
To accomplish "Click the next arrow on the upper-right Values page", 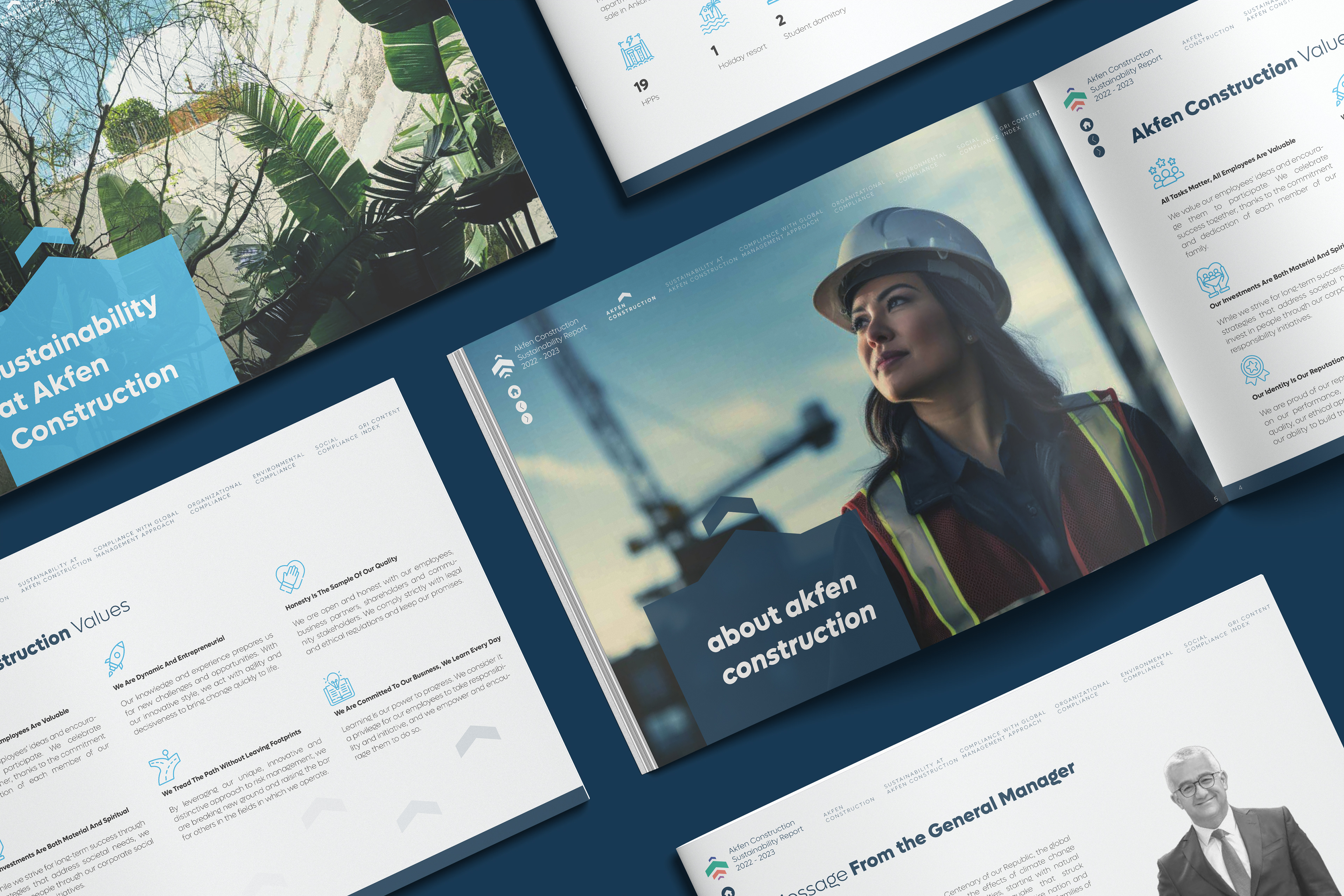I will coord(1099,152).
